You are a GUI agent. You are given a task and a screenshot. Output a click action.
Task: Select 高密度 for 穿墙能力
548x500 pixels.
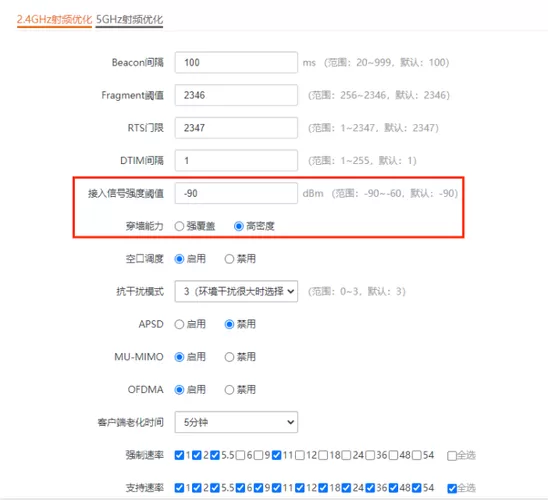239,226
